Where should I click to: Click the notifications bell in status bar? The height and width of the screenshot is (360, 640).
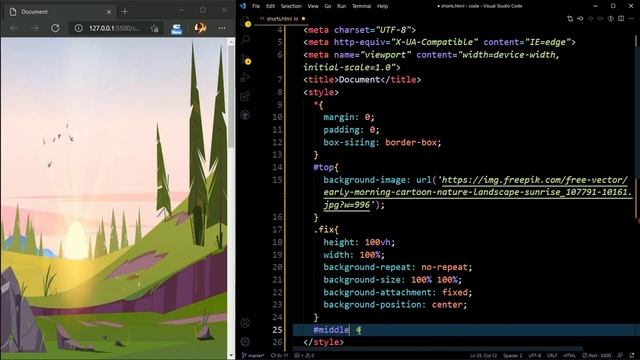tap(631, 356)
